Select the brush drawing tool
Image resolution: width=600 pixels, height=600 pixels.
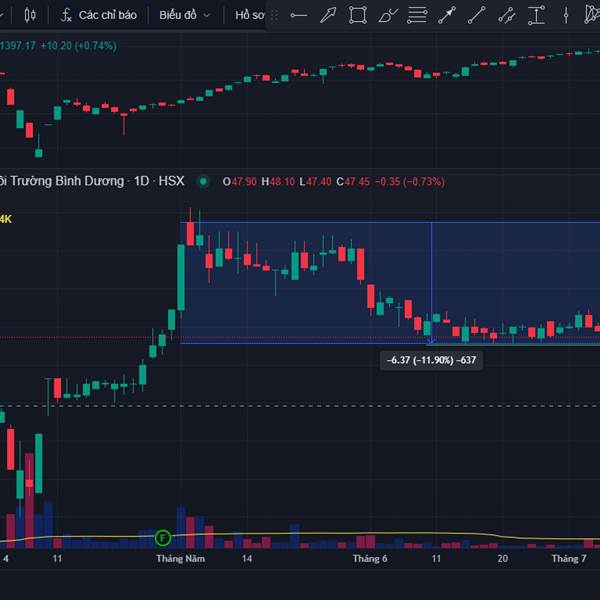(388, 15)
